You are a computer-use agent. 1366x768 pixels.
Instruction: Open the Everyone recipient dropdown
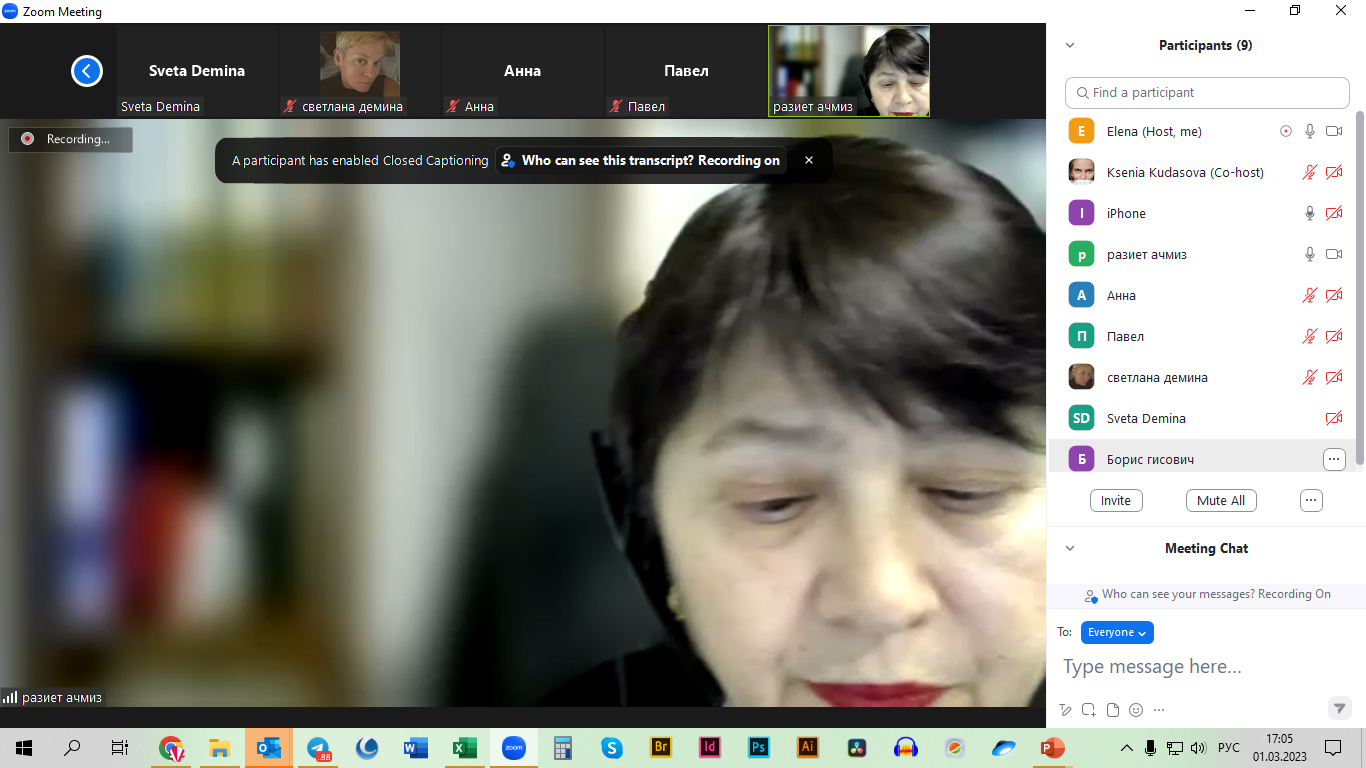(x=1117, y=632)
